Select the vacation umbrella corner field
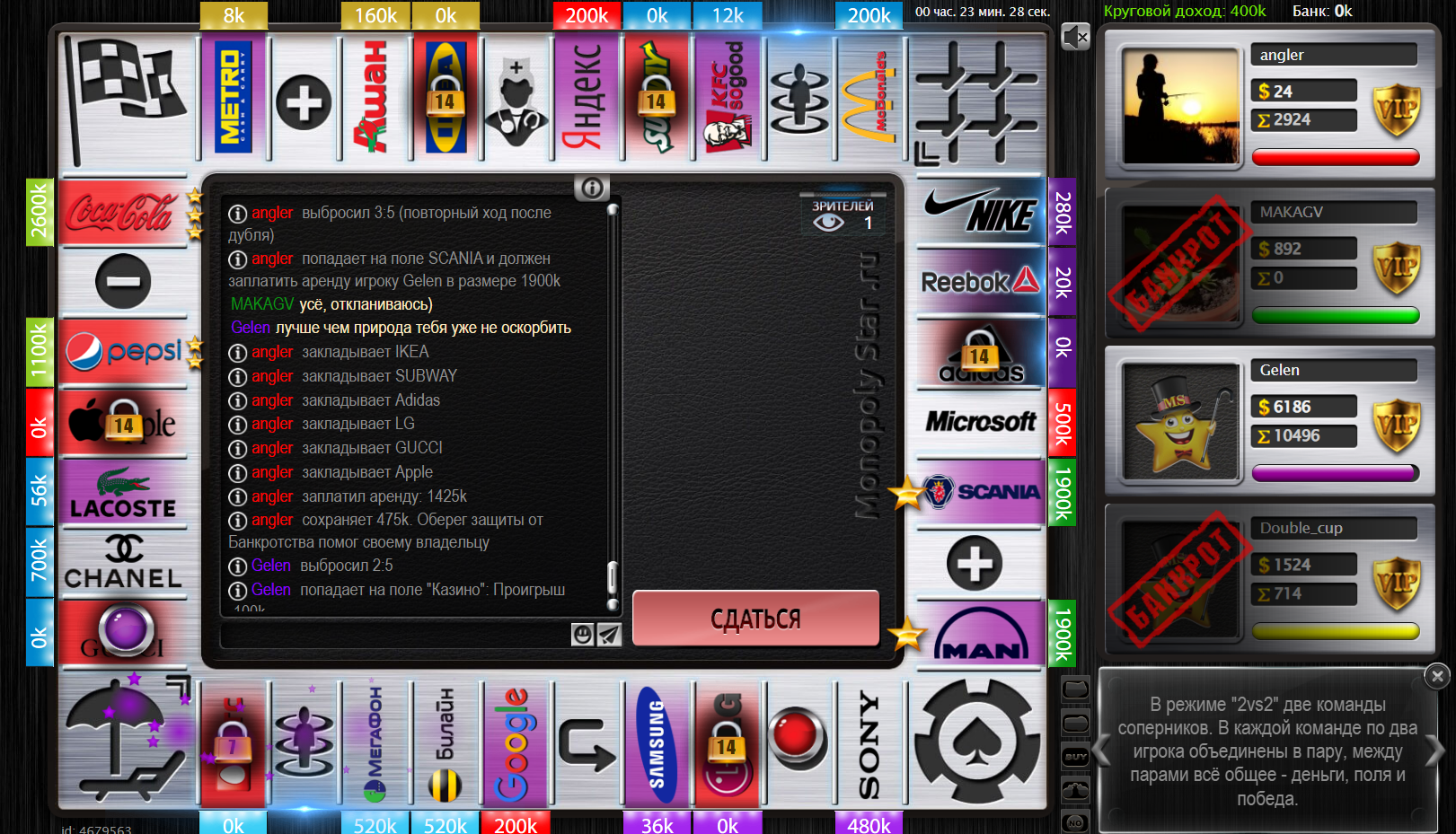Viewport: 1456px width, 834px height. 128,742
